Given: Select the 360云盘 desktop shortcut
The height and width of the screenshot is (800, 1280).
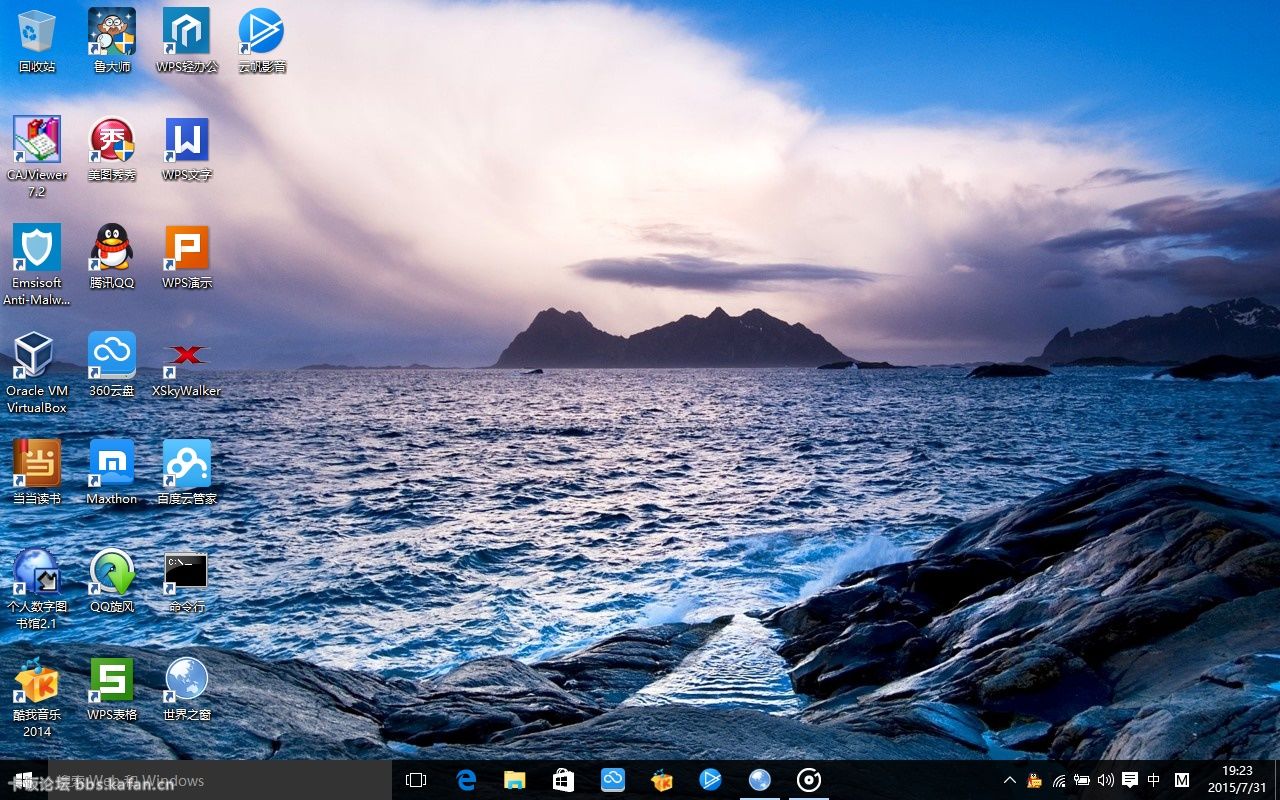Looking at the screenshot, I should coord(112,365).
